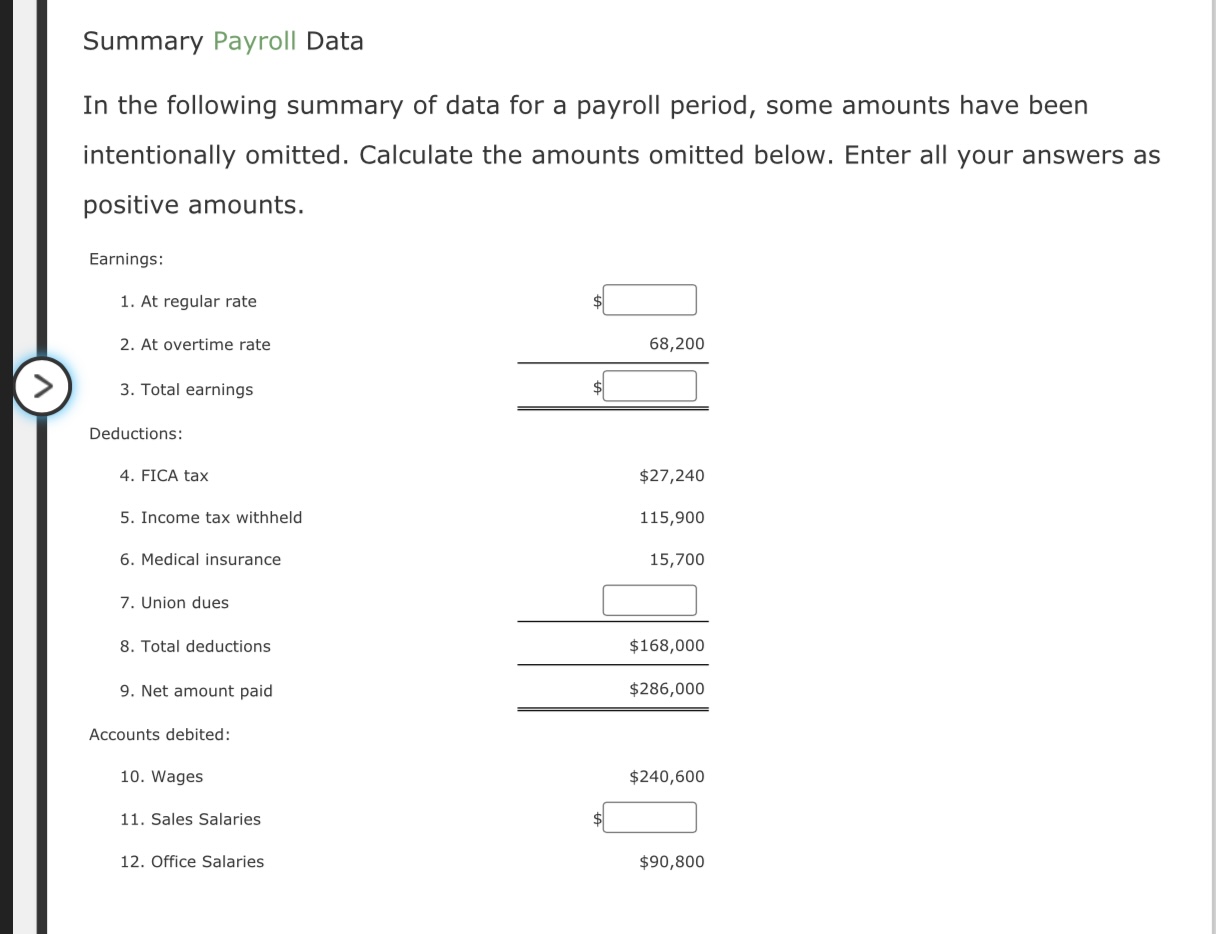Click the regular rate earnings input field
1216x934 pixels.
pyautogui.click(x=649, y=299)
